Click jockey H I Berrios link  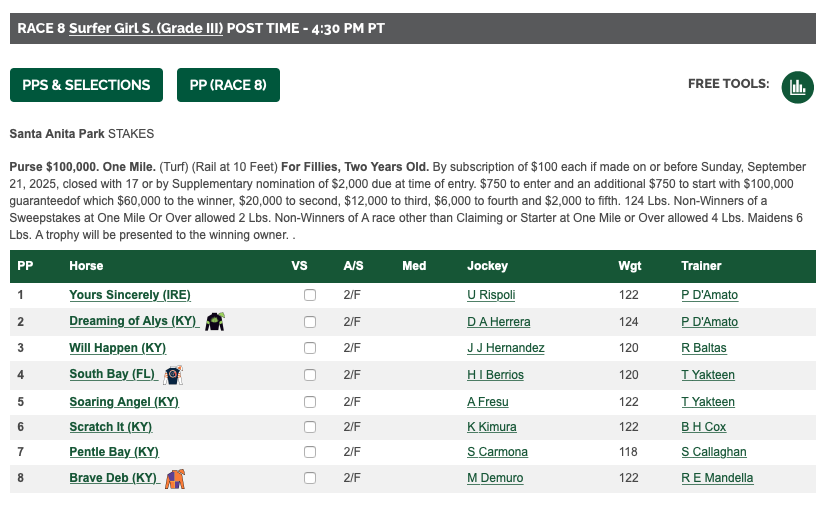pyautogui.click(x=495, y=375)
